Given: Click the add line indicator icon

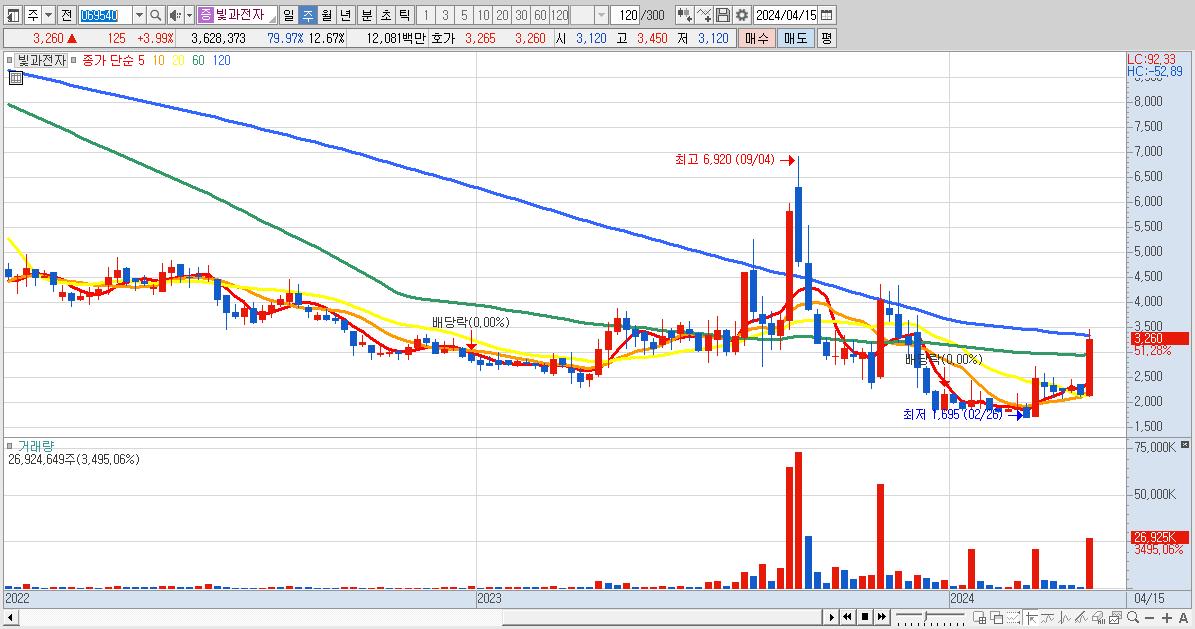Looking at the screenshot, I should (704, 14).
